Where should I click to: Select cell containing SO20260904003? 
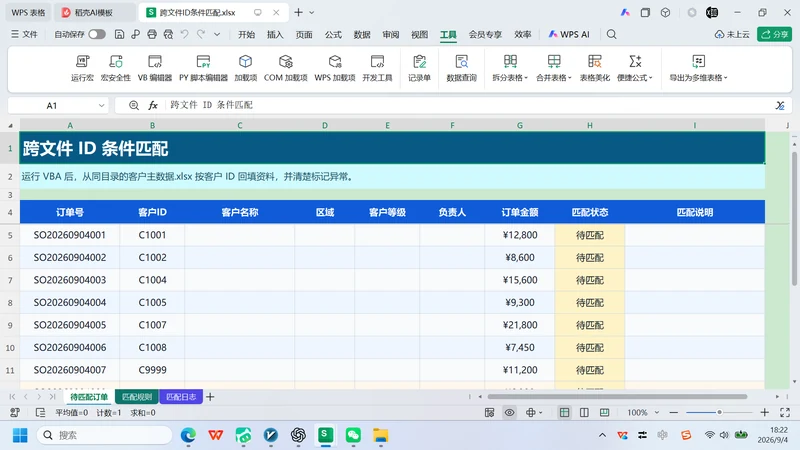point(70,280)
